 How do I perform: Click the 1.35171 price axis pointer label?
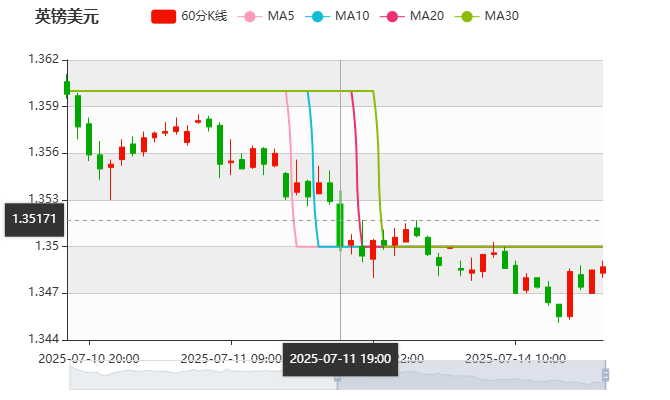(x=34, y=218)
